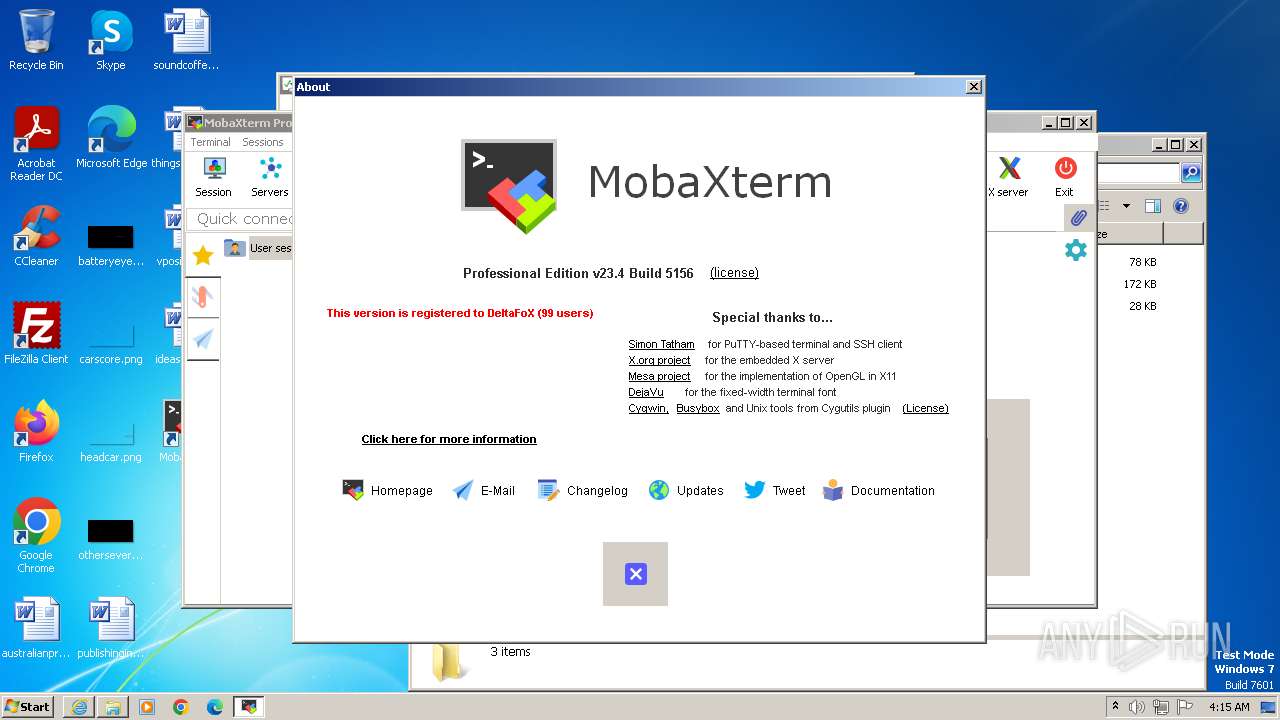The width and height of the screenshot is (1280, 720).
Task: Select the headcar.png desktop file
Action: pos(111,441)
